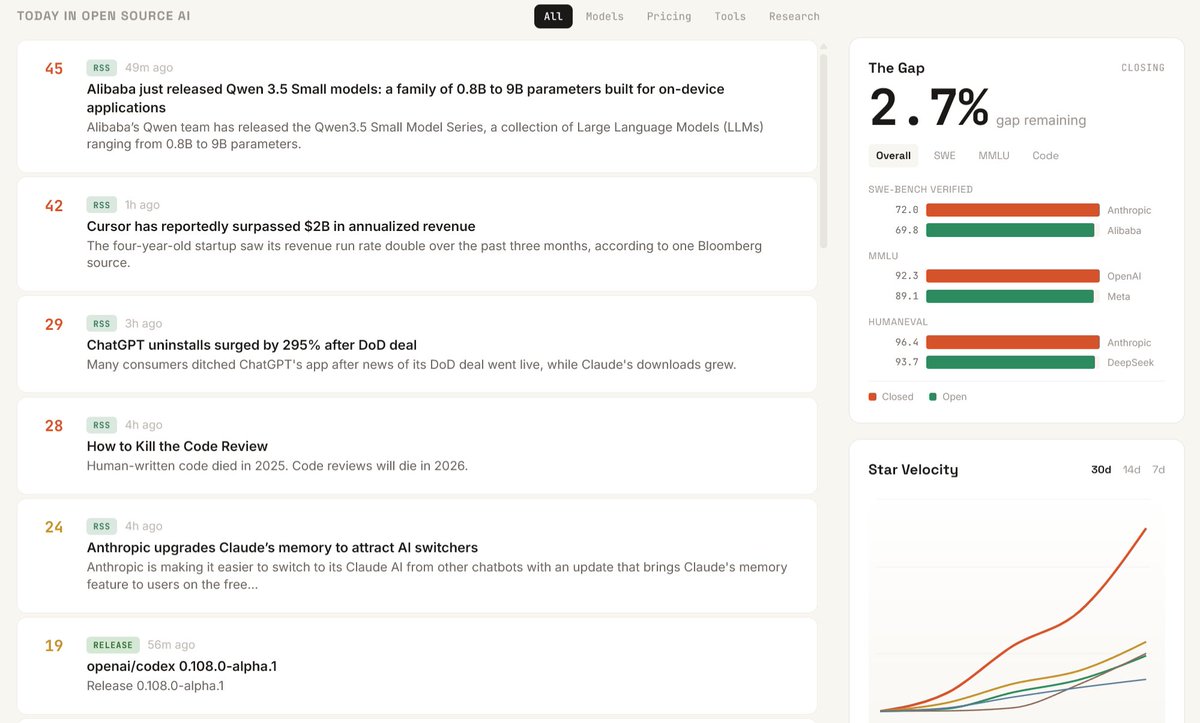This screenshot has height=723, width=1200.
Task: Click the Alibaba 69.8 bar
Action: tap(1010, 230)
